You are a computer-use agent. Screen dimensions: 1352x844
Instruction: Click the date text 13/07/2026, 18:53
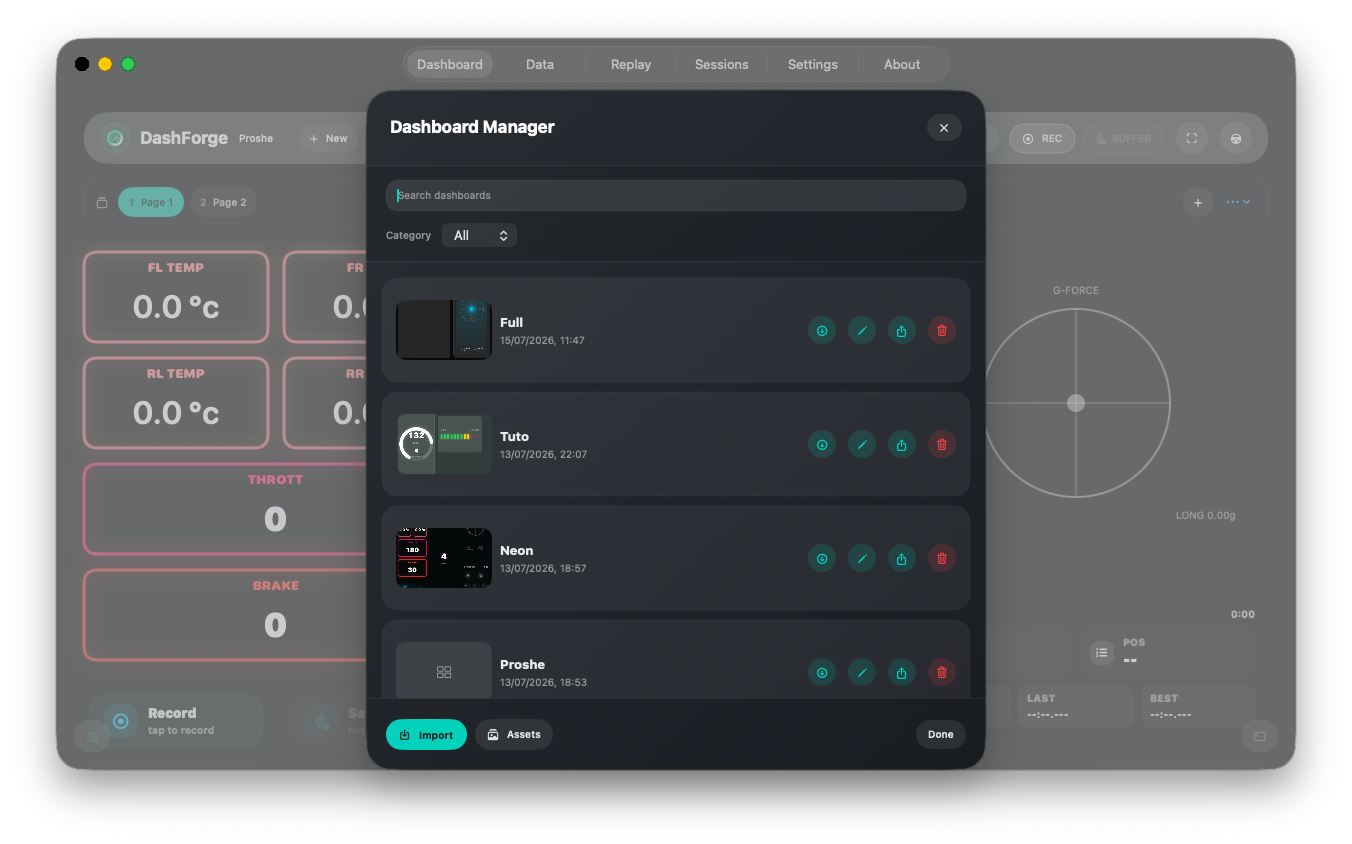[543, 682]
